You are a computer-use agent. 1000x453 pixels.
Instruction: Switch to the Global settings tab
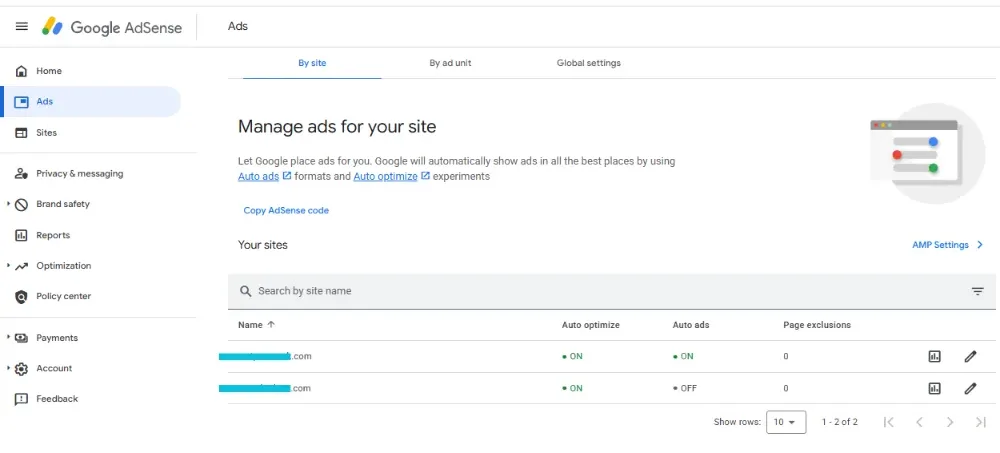point(589,63)
